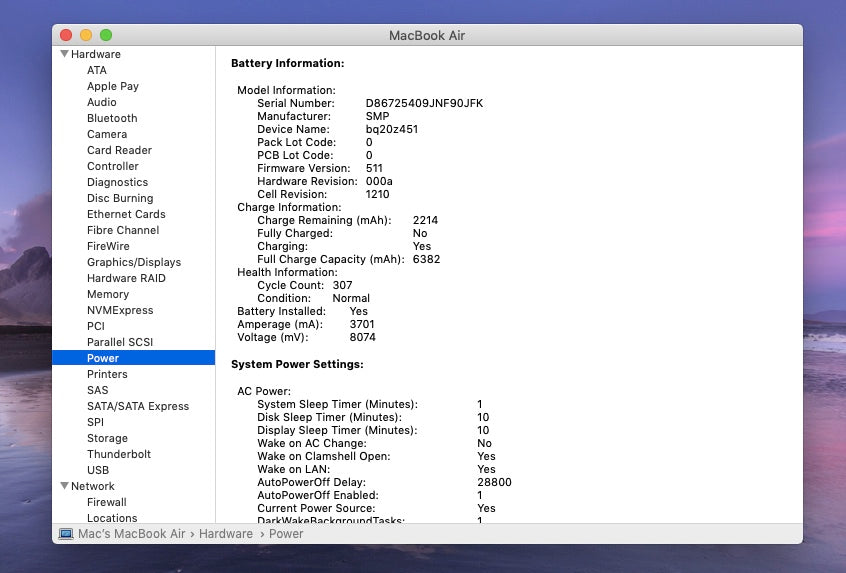Collapse the Hardware disclosure triangle
Image resolution: width=846 pixels, height=573 pixels.
click(65, 54)
